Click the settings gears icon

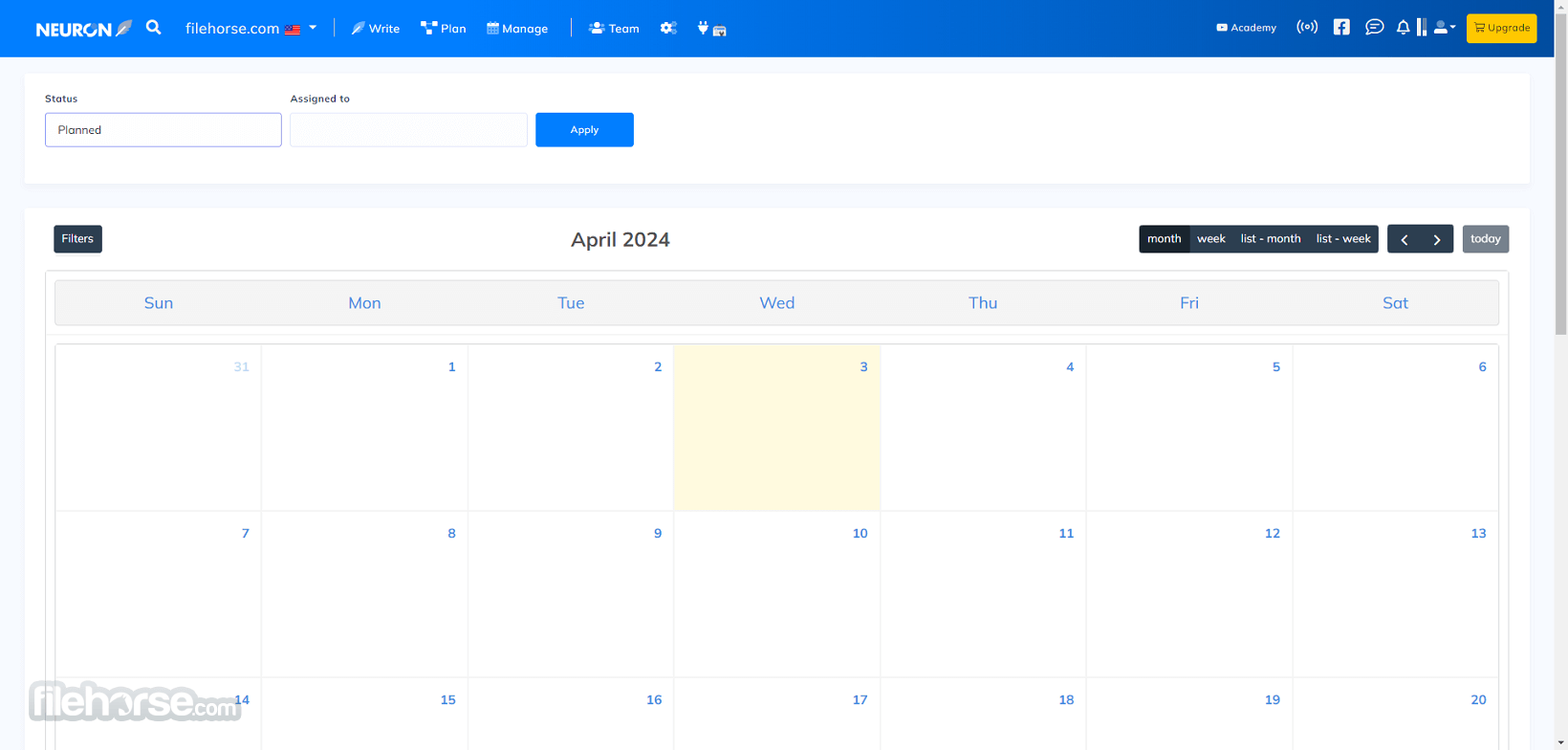(668, 29)
